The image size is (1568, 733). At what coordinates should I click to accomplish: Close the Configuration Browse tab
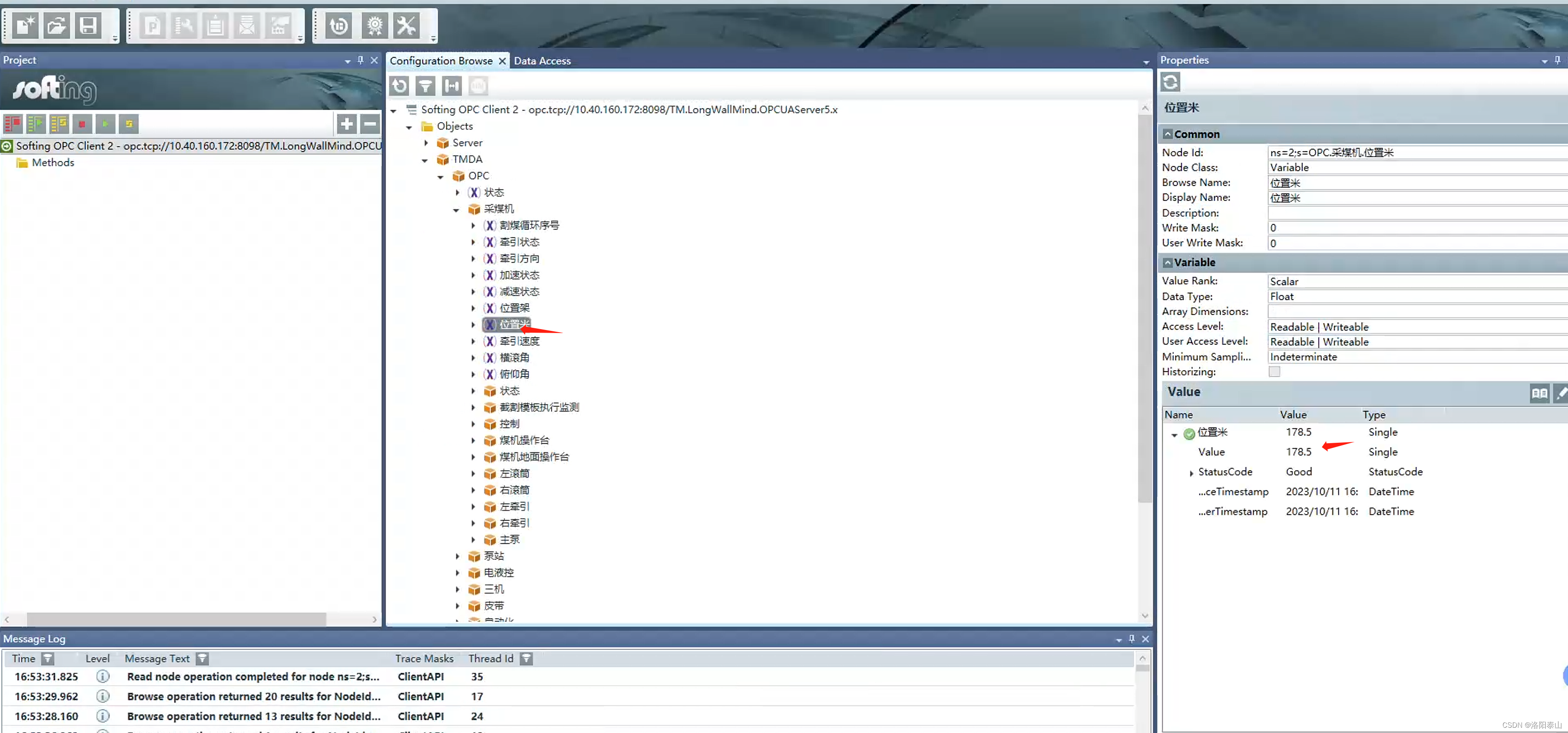502,61
